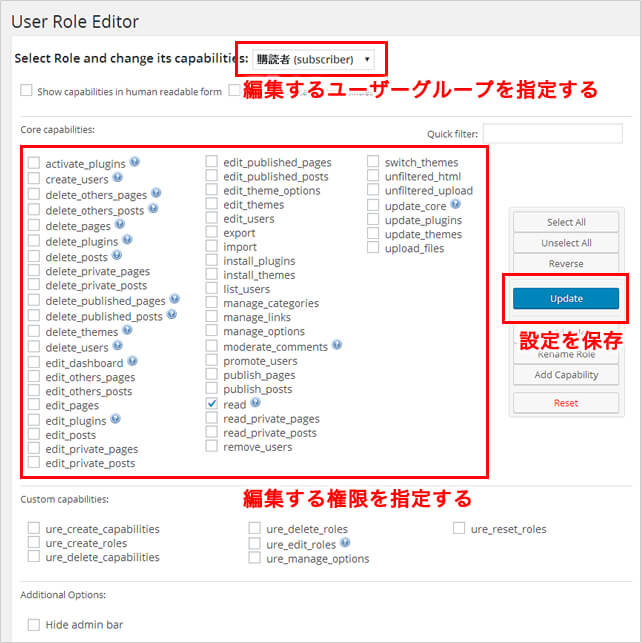This screenshot has height=643, width=641.
Task: Enable upload_files capability checkbox
Action: click(x=374, y=248)
